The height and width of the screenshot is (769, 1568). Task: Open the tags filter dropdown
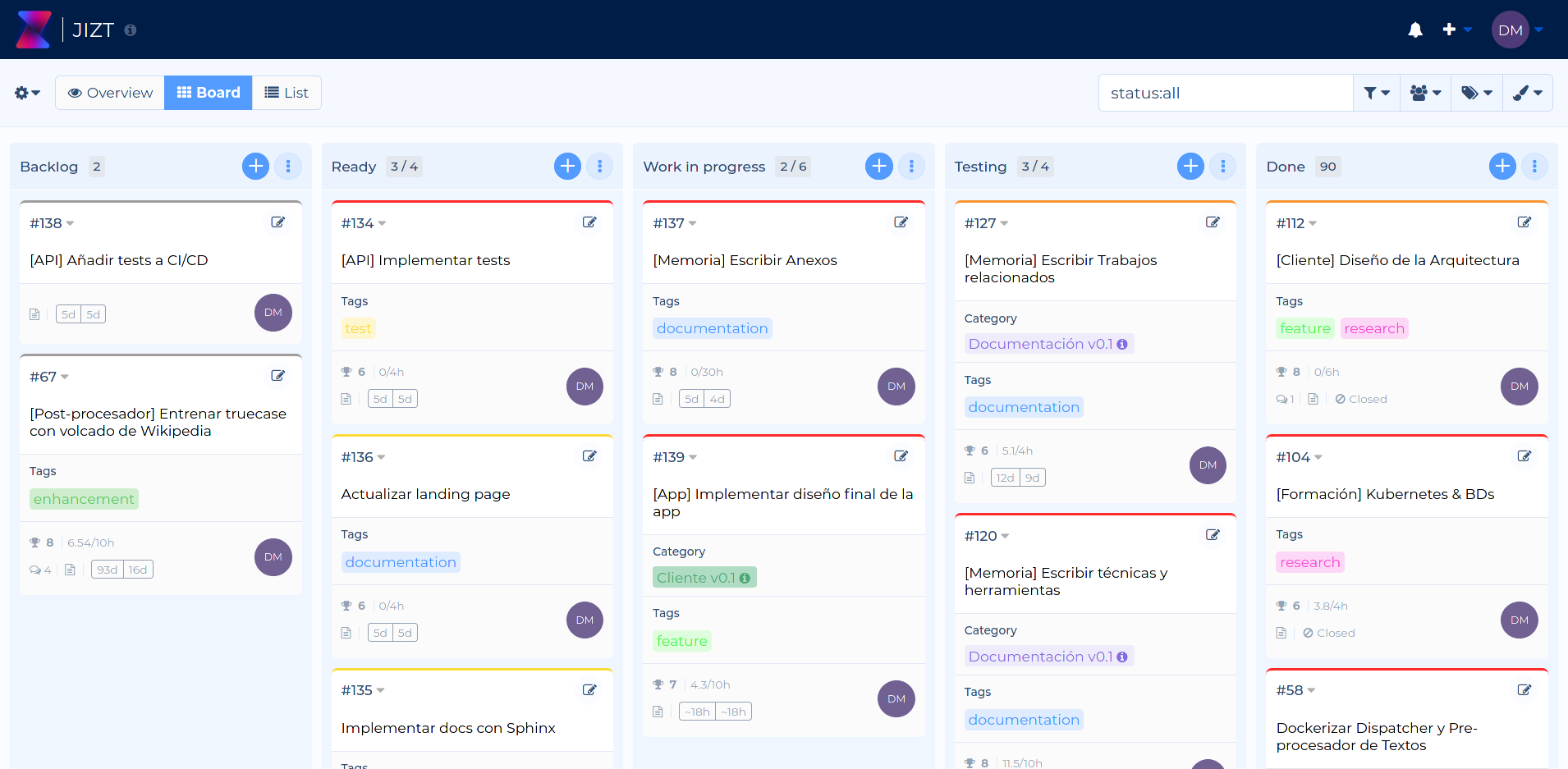(x=1477, y=93)
